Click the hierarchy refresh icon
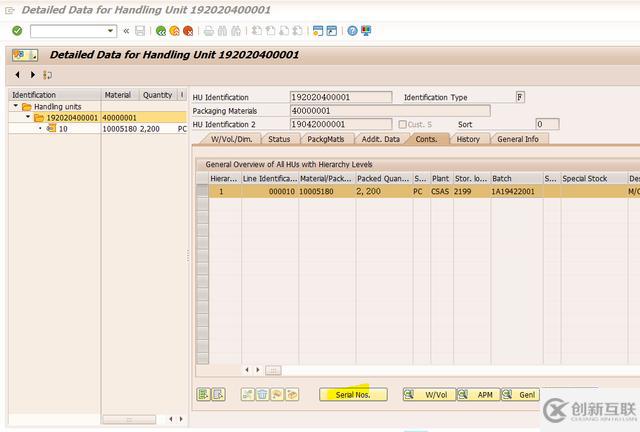 coord(47,75)
